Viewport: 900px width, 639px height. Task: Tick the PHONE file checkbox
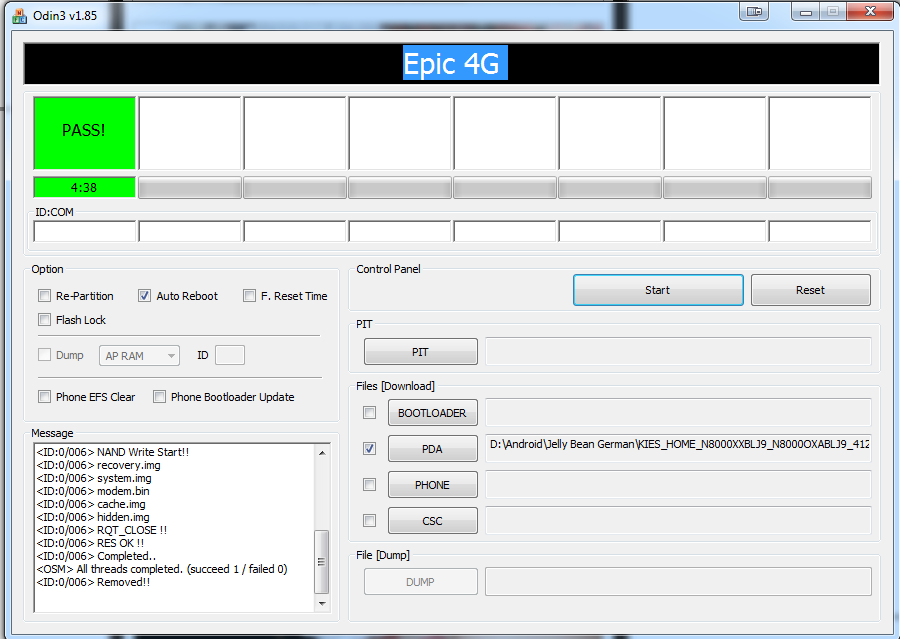(370, 485)
